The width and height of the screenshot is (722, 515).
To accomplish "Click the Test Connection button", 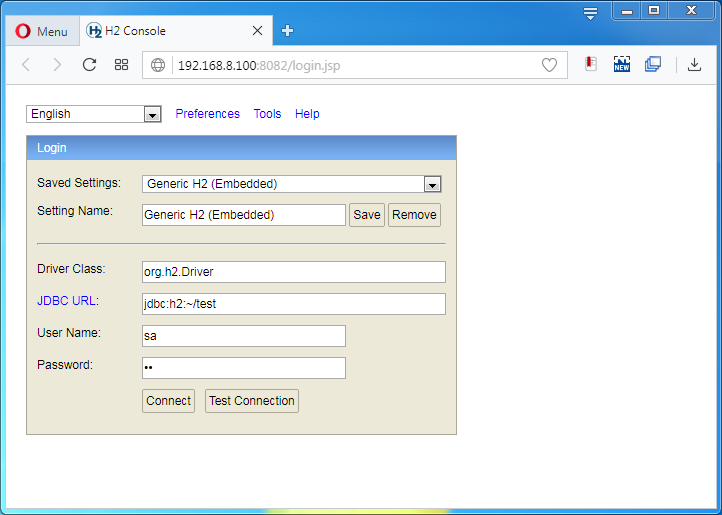I will (x=251, y=401).
